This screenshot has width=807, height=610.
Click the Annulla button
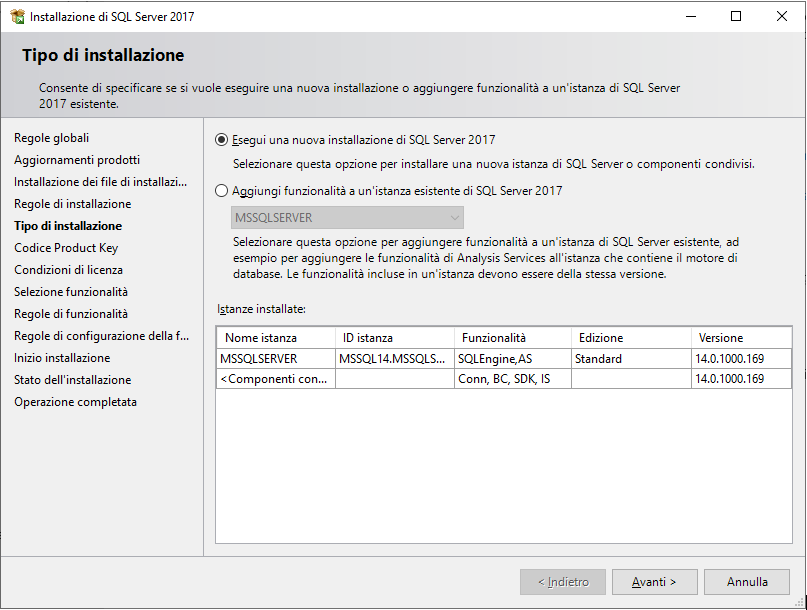click(747, 582)
